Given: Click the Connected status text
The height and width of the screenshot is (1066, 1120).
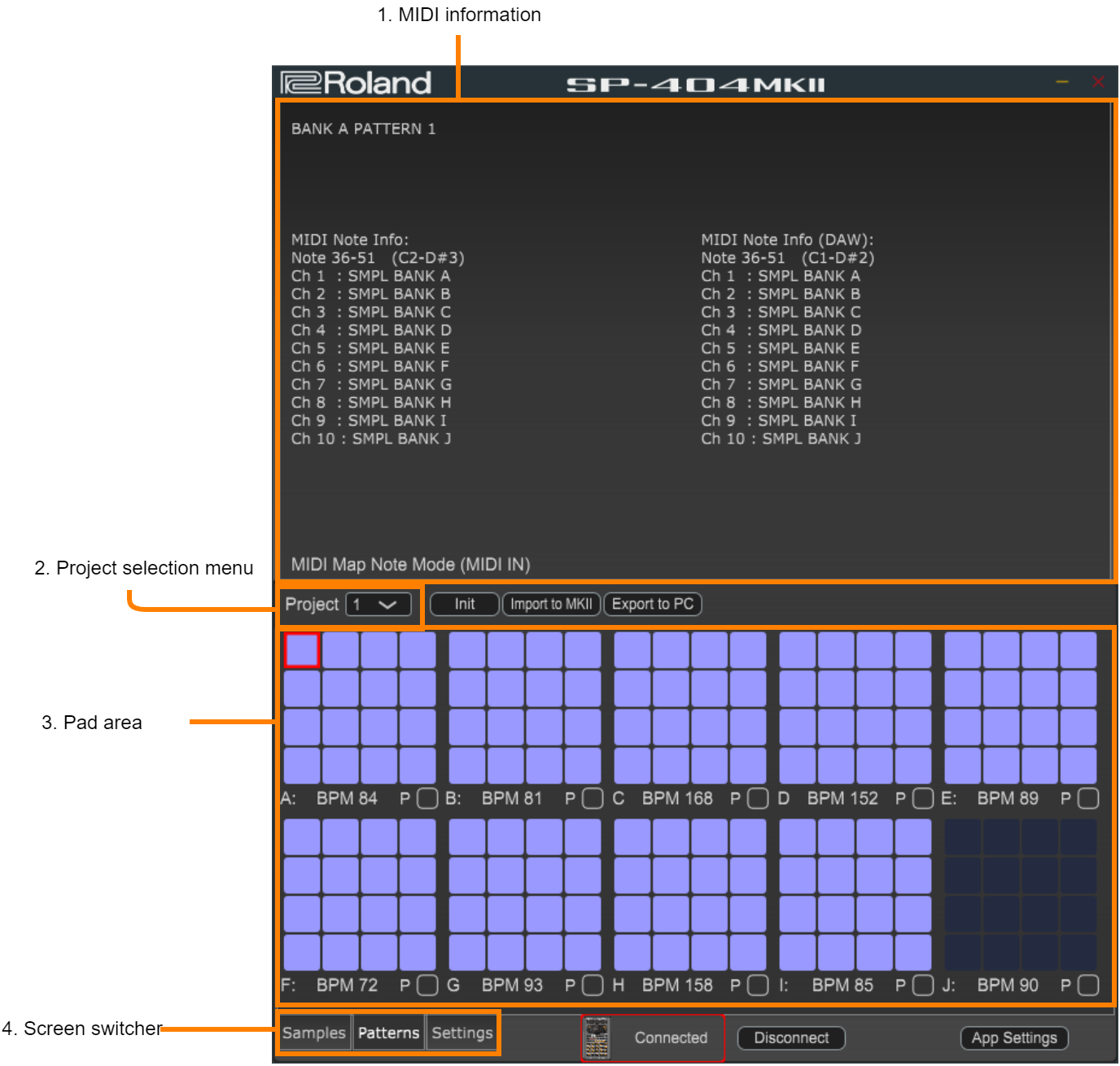Looking at the screenshot, I should (671, 1038).
